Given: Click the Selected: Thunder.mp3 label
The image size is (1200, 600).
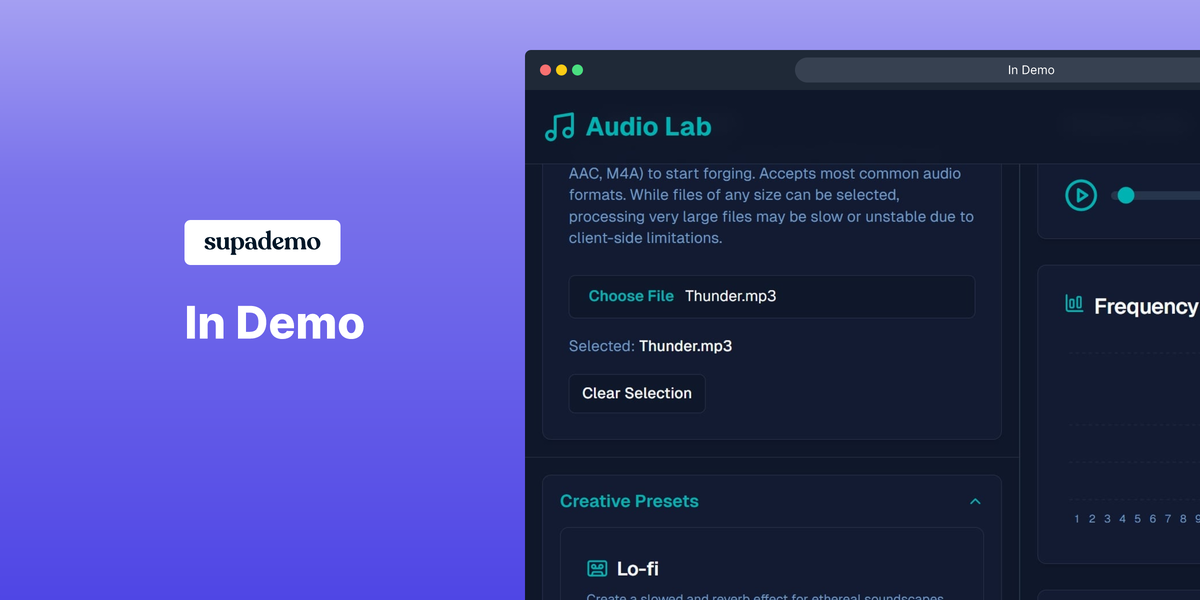Looking at the screenshot, I should coord(650,346).
